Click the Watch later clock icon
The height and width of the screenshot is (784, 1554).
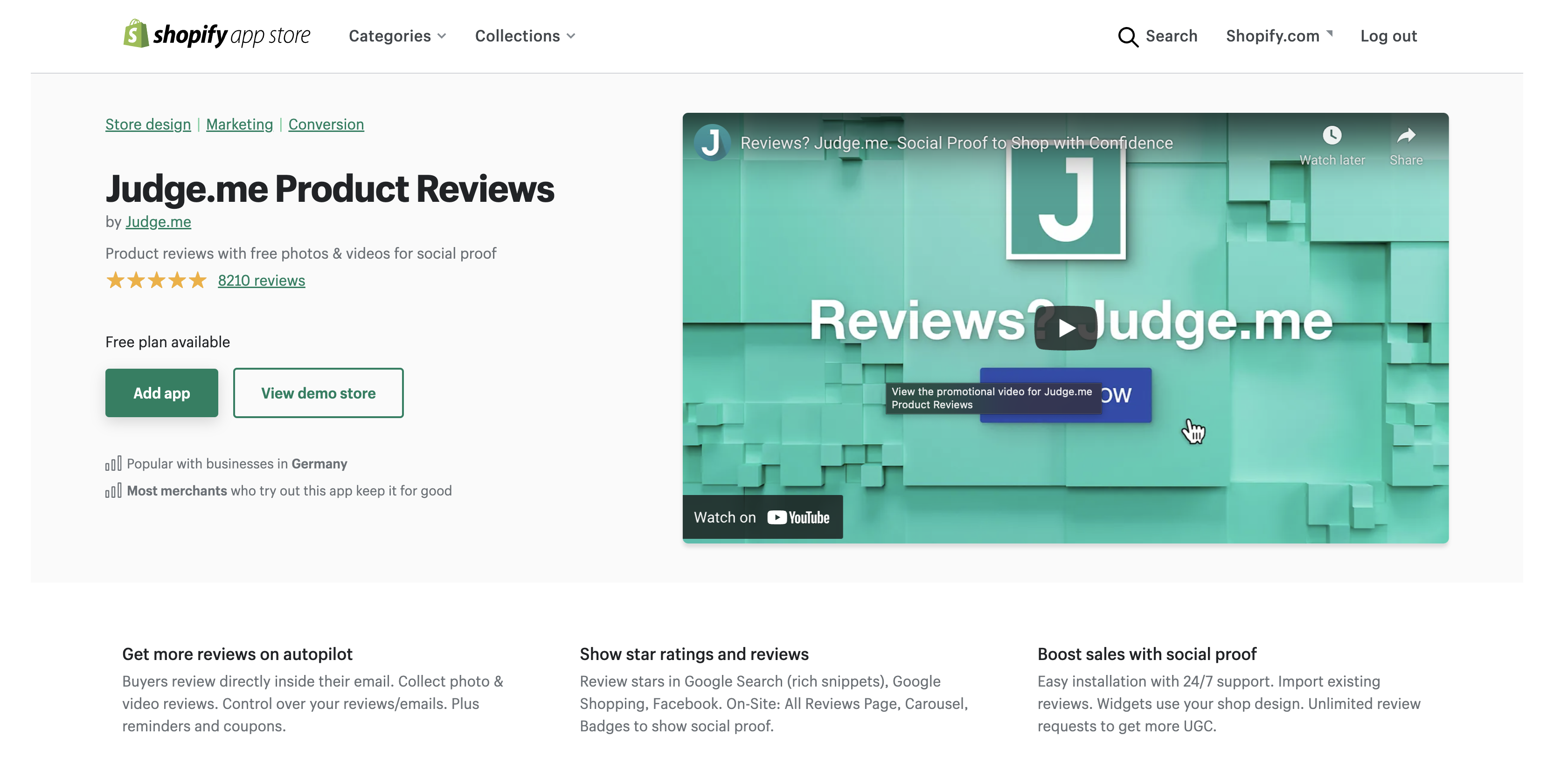click(1332, 136)
